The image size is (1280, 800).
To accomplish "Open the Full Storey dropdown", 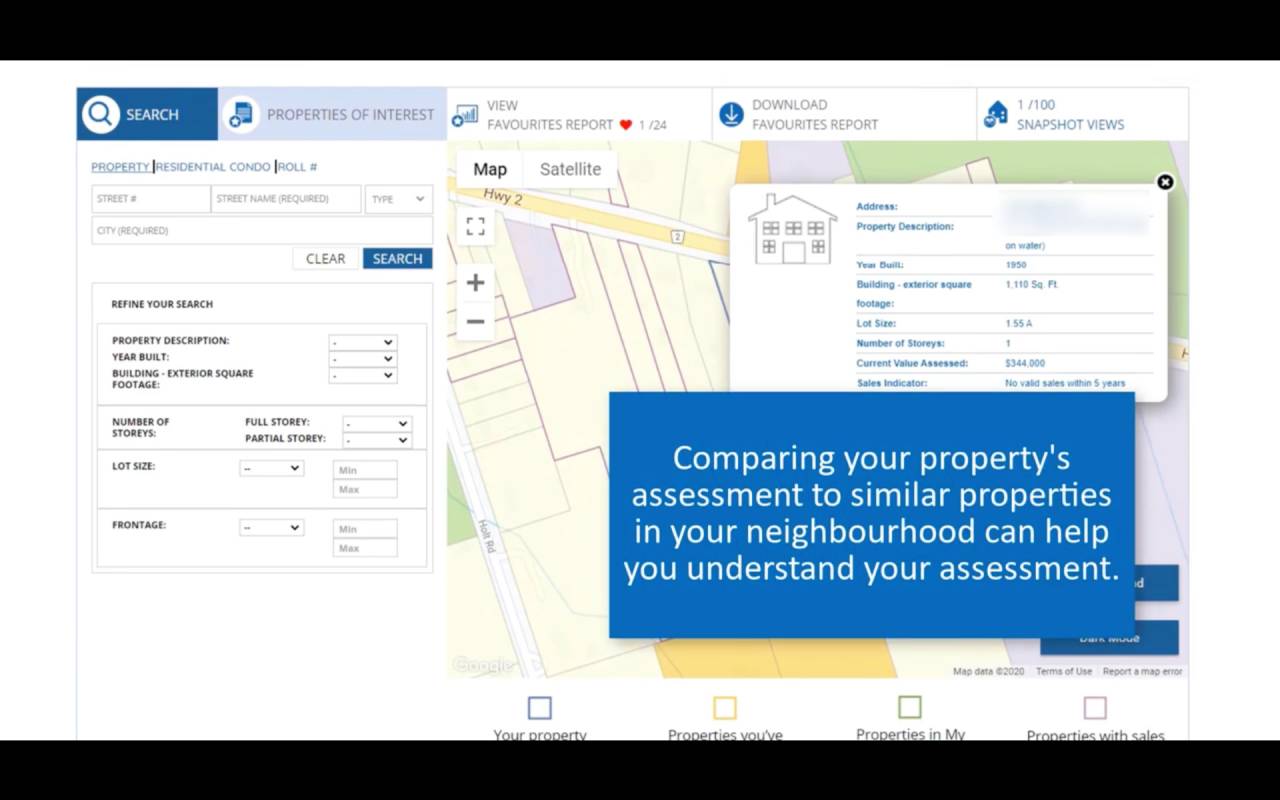I will pos(376,424).
